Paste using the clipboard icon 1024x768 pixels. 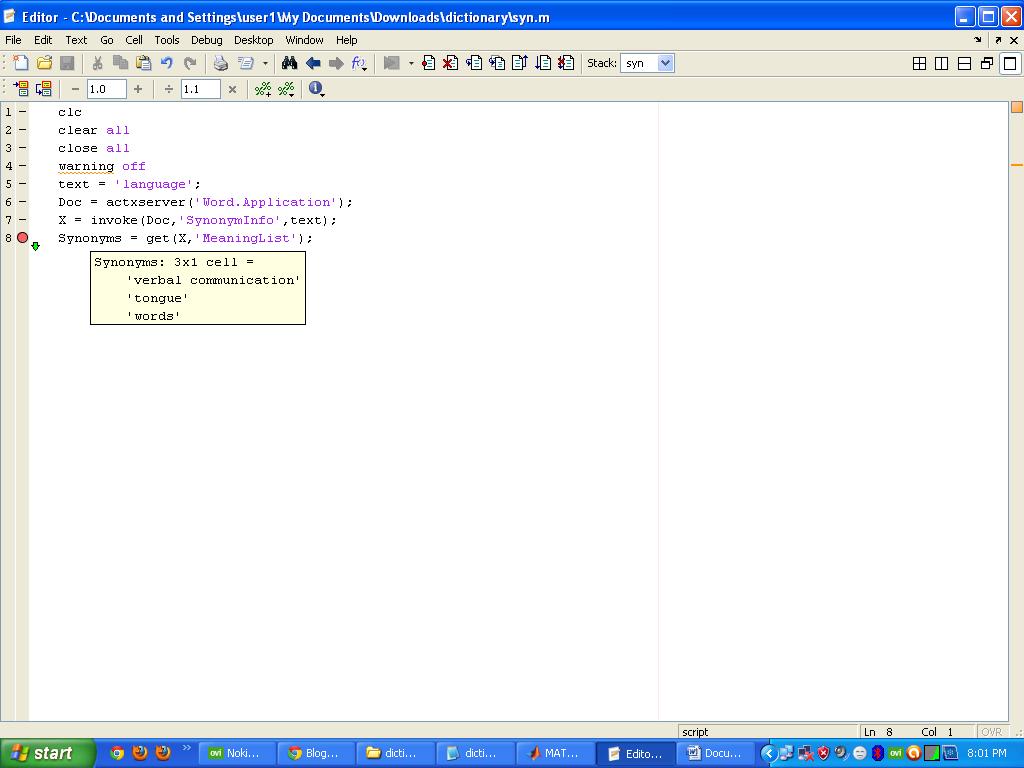tap(144, 63)
